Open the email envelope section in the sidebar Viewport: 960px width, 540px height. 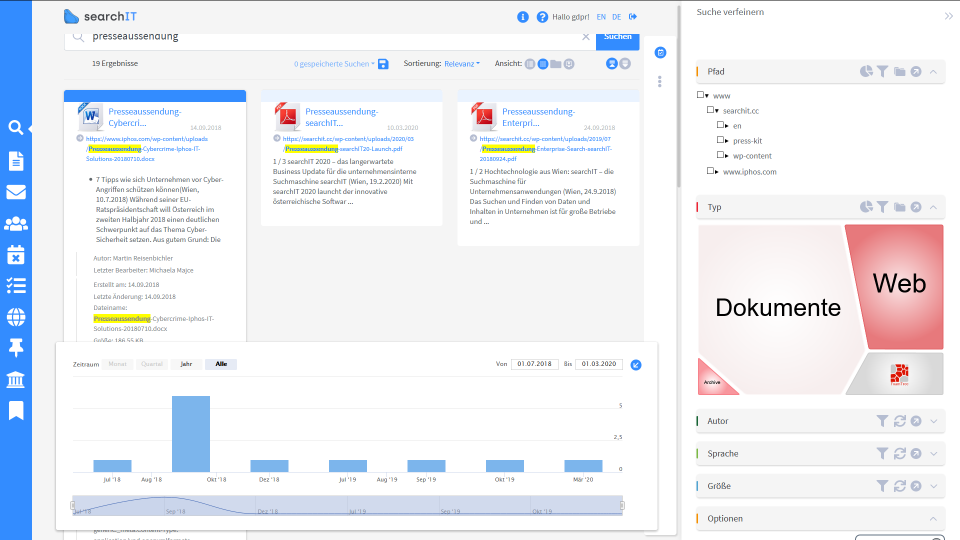(x=16, y=192)
